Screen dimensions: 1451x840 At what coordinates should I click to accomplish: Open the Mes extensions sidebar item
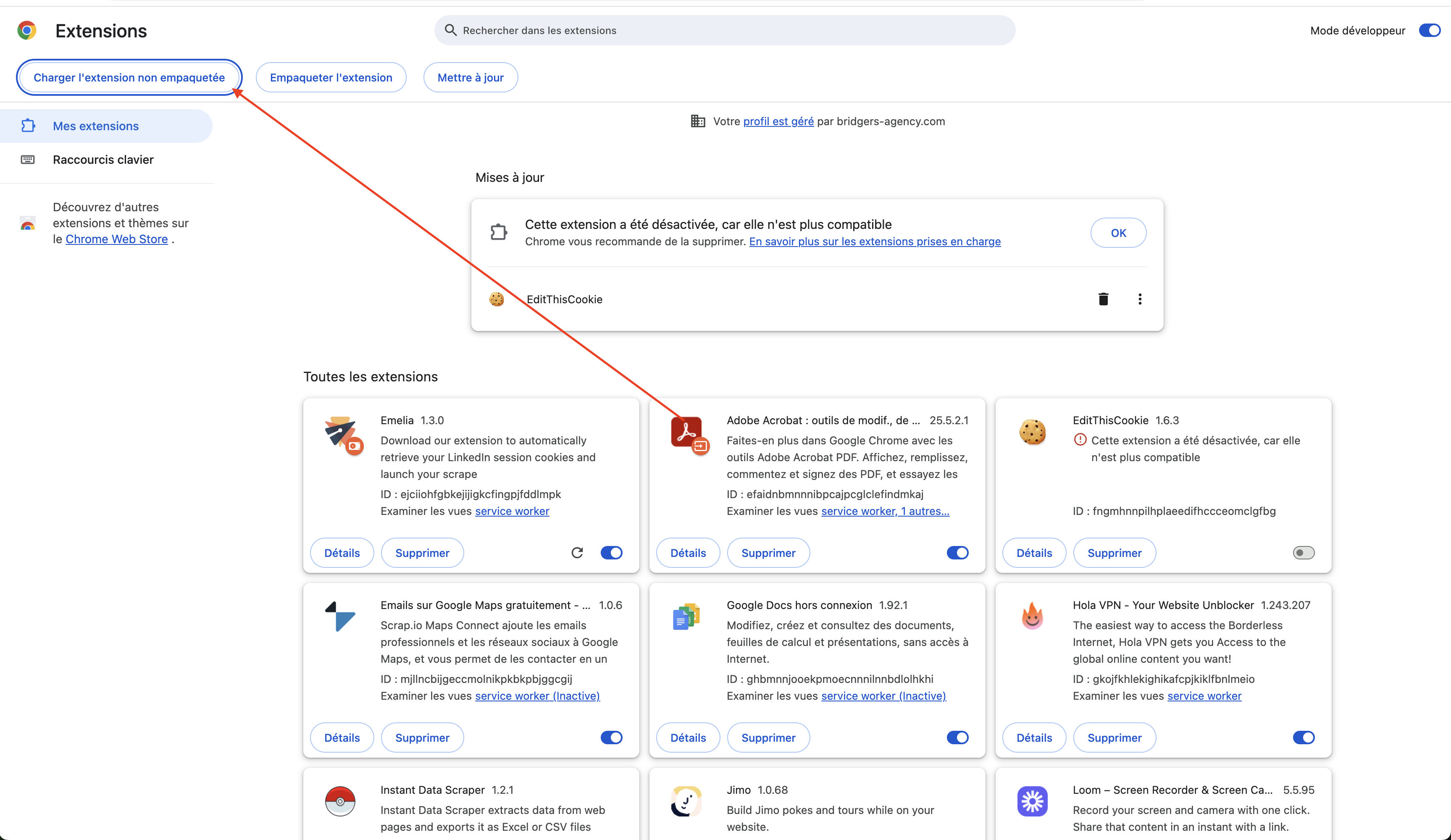coord(96,126)
